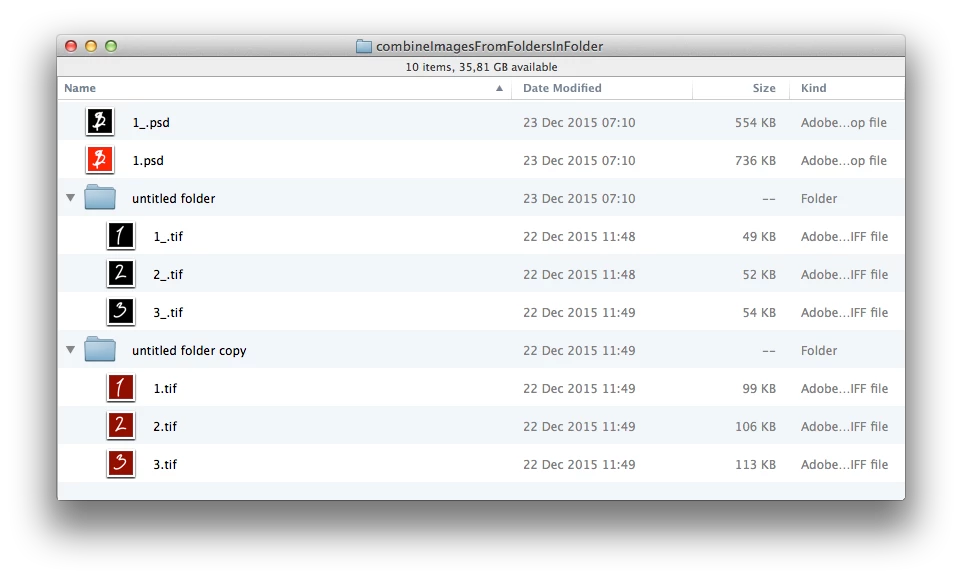Select the file name 2_.tif
This screenshot has width=962, height=579.
point(168,274)
